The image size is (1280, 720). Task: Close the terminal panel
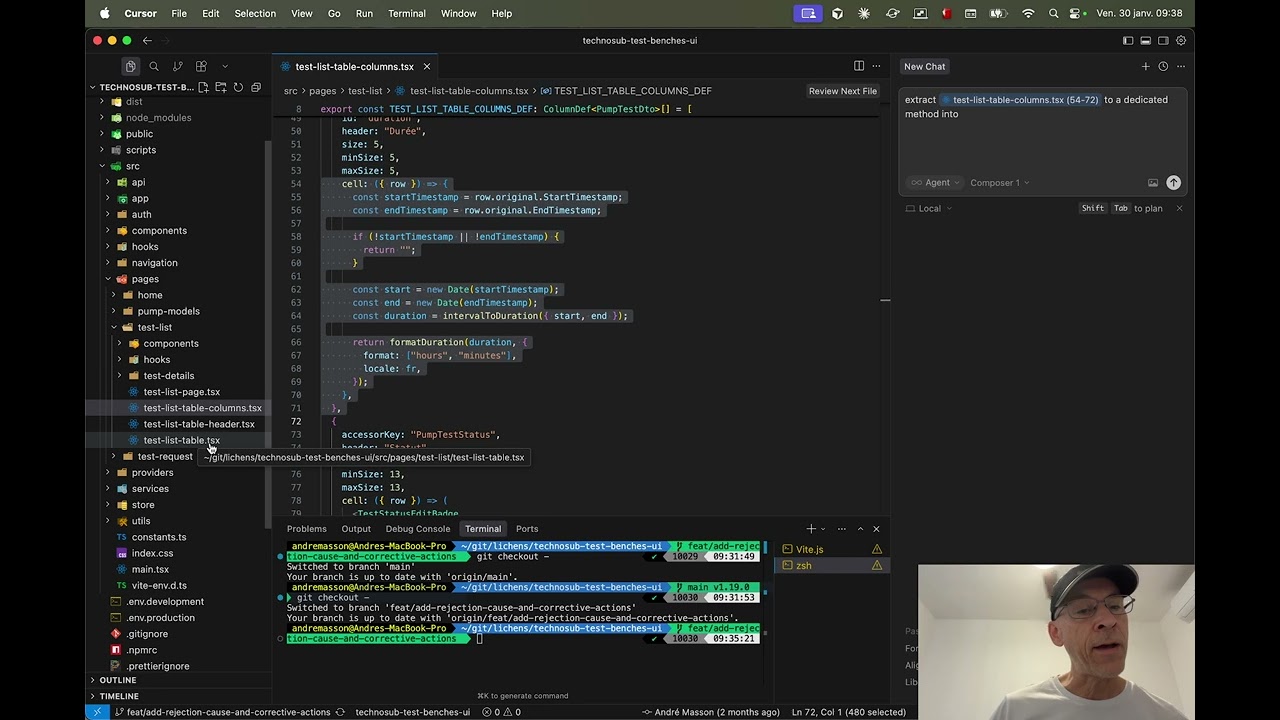[x=876, y=529]
